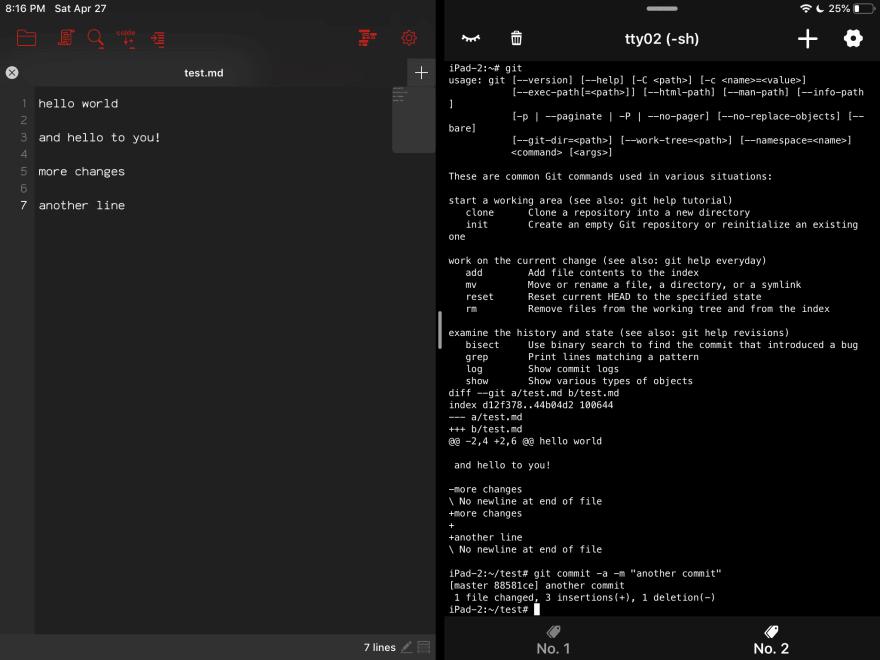Click the 7 lines counter label

pyautogui.click(x=380, y=646)
